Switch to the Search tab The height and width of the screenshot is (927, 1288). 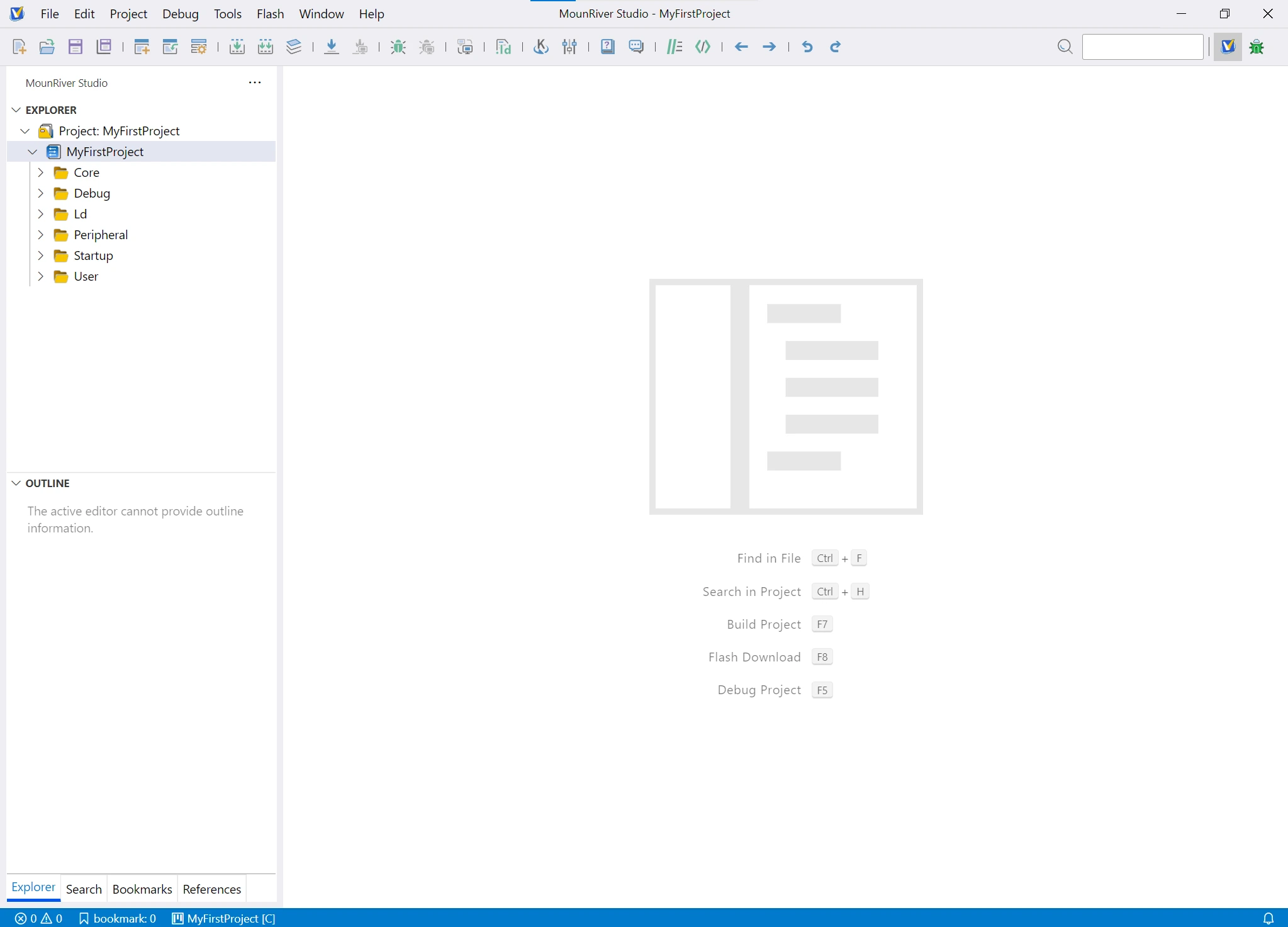84,889
